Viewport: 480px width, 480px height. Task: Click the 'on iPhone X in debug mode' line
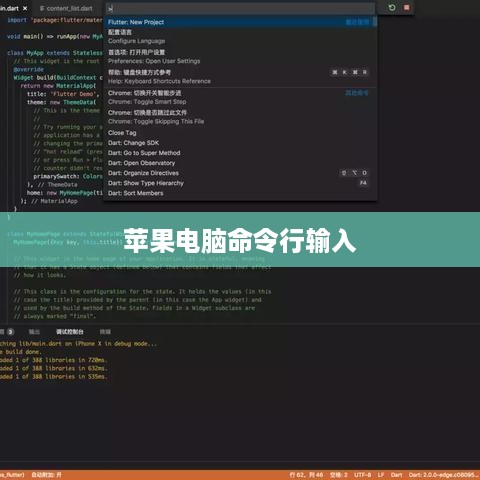(78, 343)
